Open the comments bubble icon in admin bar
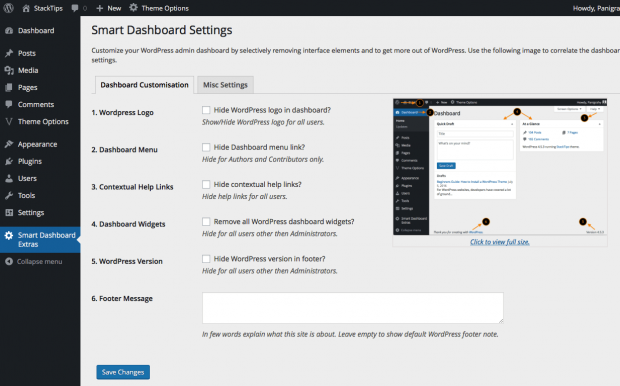The height and width of the screenshot is (386, 620). tap(75, 8)
